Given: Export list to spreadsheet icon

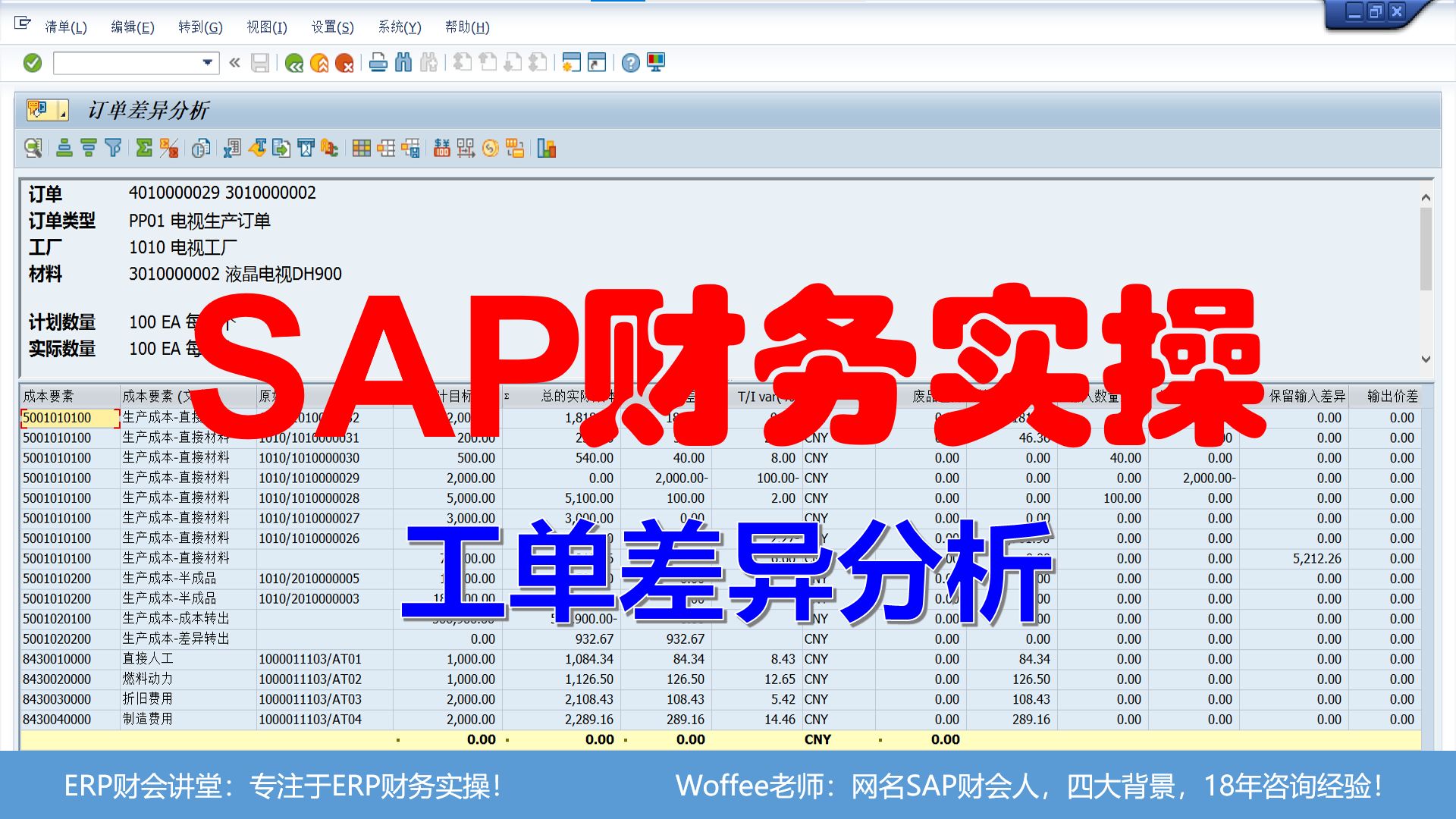Looking at the screenshot, I should pos(232,148).
